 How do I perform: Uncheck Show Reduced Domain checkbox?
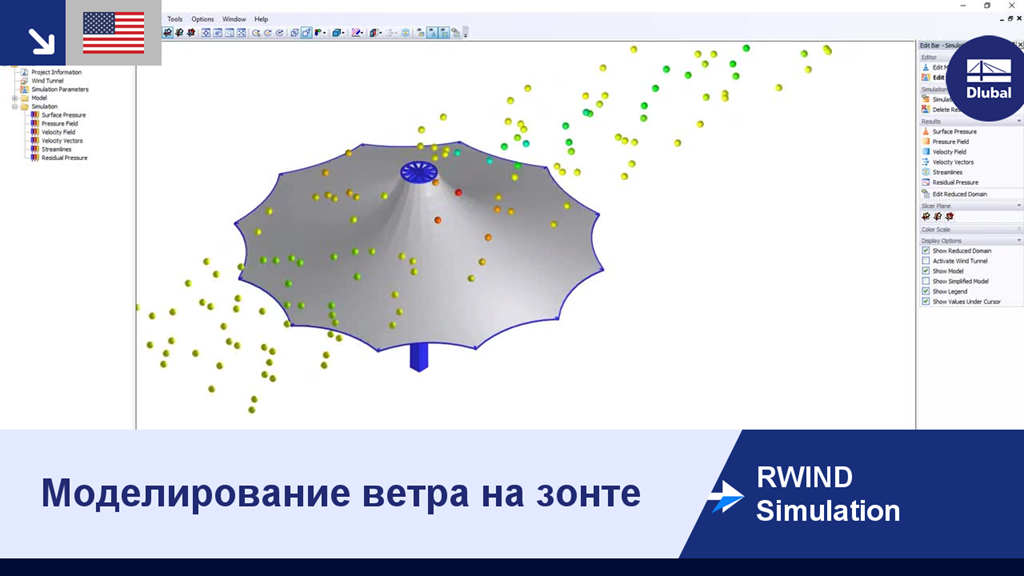(x=925, y=250)
